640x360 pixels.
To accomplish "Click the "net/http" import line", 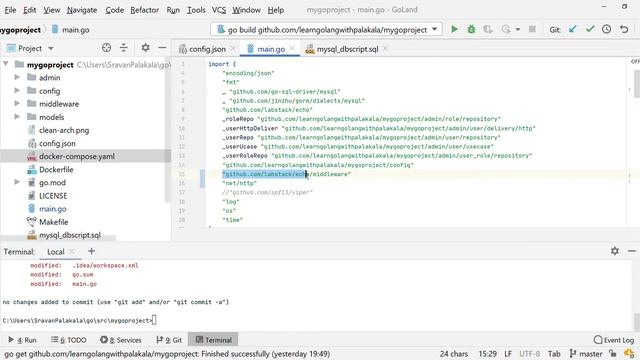I will pyautogui.click(x=240, y=183).
